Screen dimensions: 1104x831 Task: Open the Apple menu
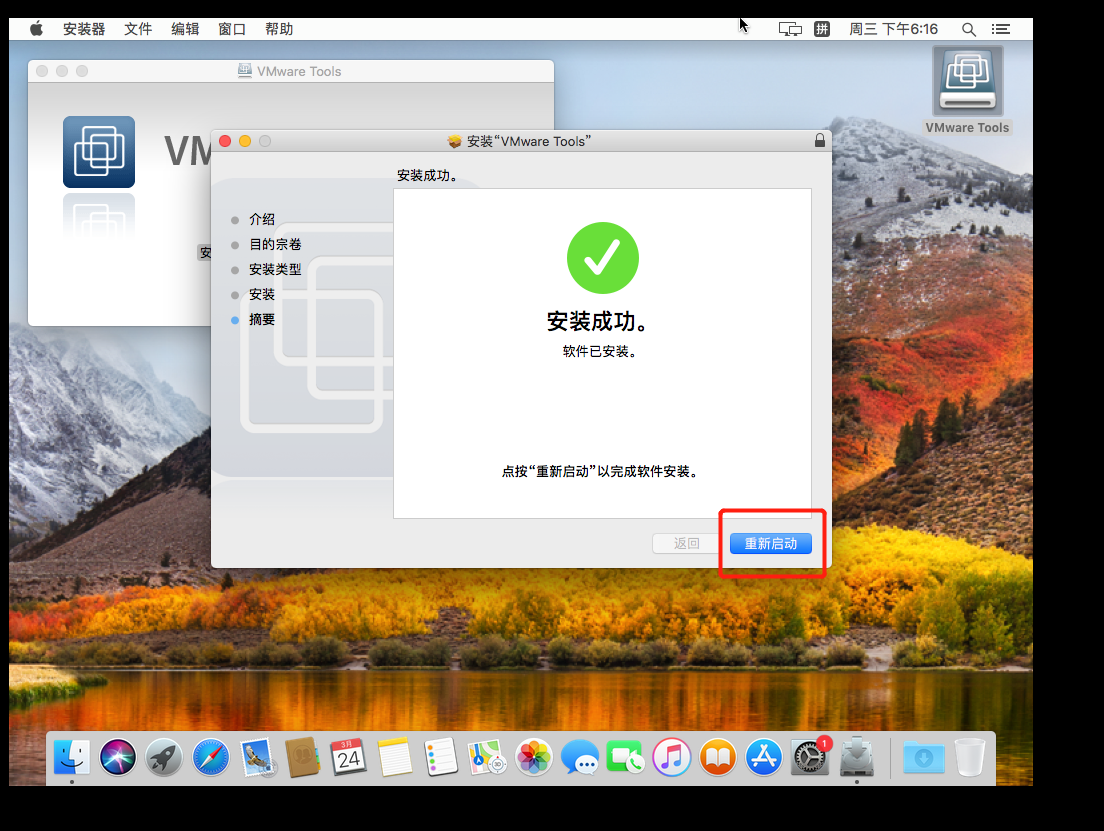point(36,29)
